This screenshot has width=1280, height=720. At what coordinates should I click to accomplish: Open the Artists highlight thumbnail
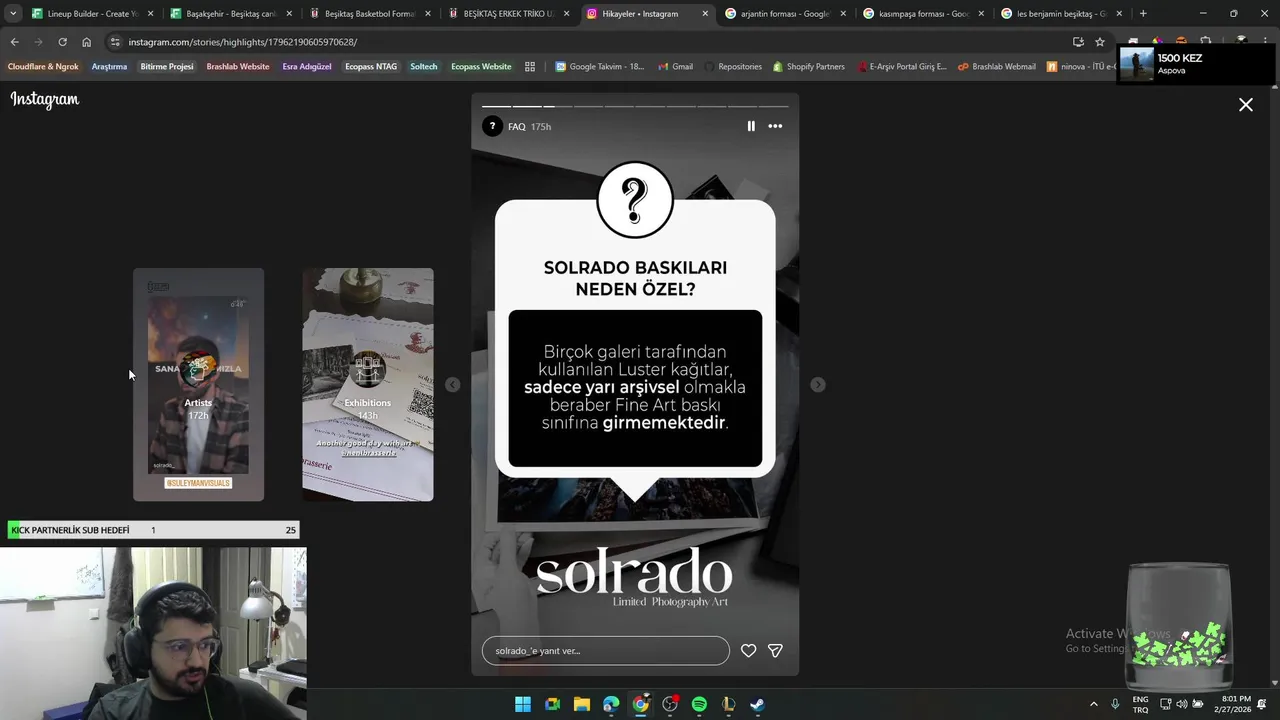pos(199,385)
